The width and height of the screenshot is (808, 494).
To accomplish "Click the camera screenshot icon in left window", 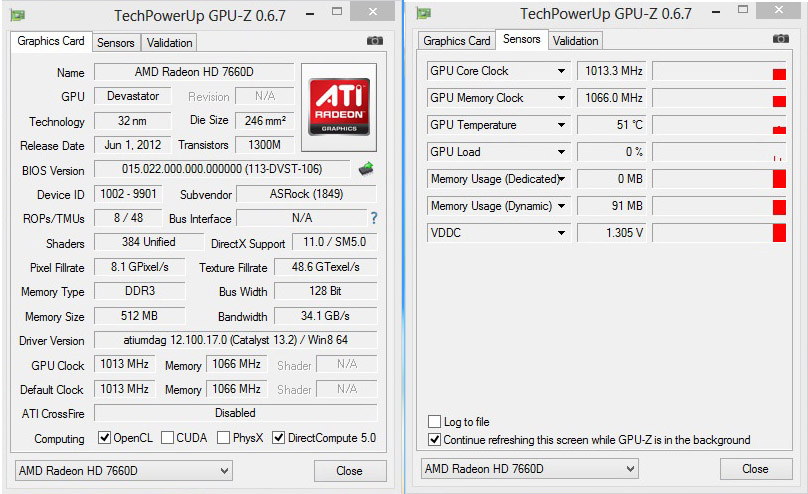I will tap(375, 41).
